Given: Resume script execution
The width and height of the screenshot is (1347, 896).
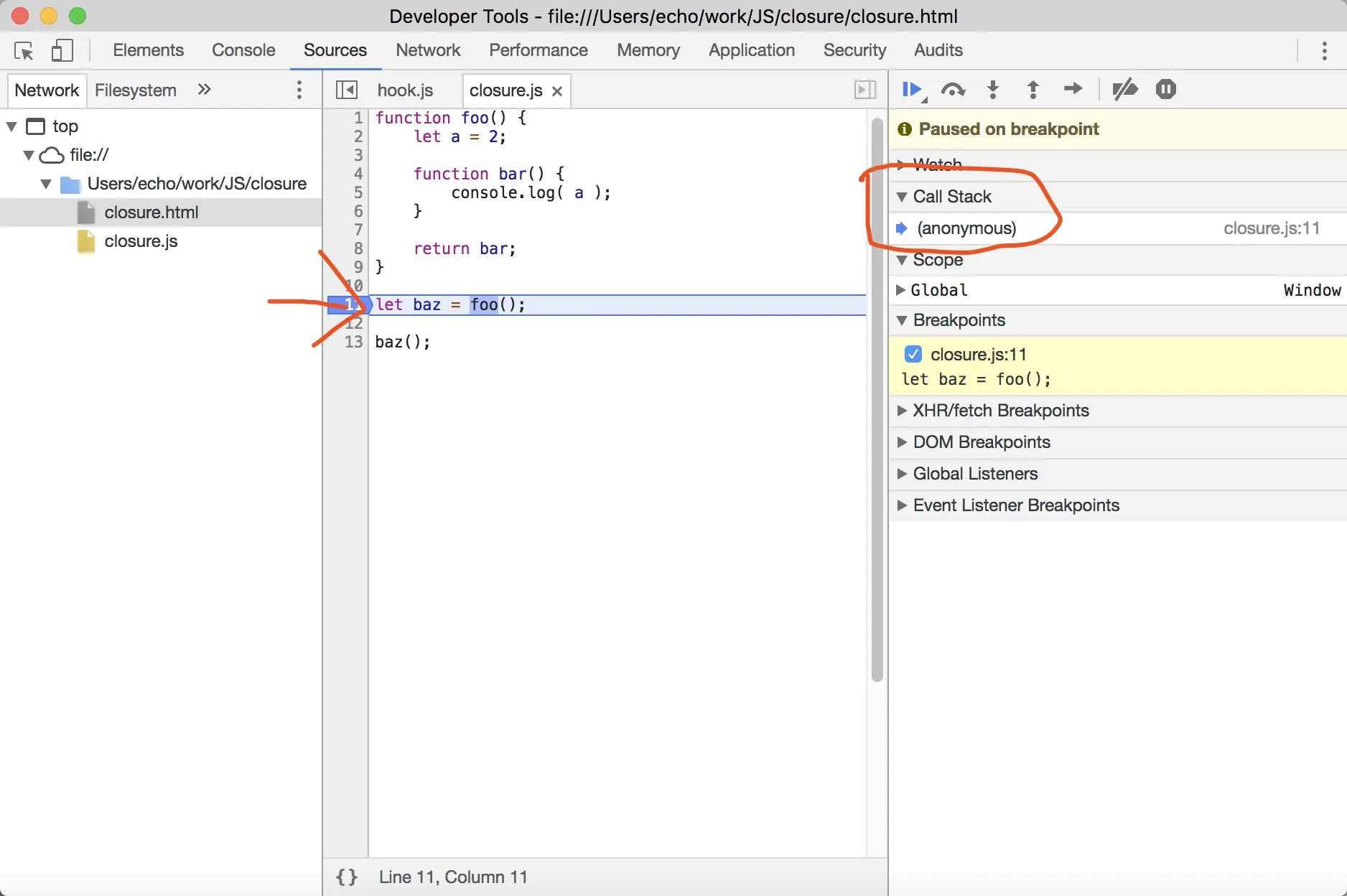Looking at the screenshot, I should [913, 90].
